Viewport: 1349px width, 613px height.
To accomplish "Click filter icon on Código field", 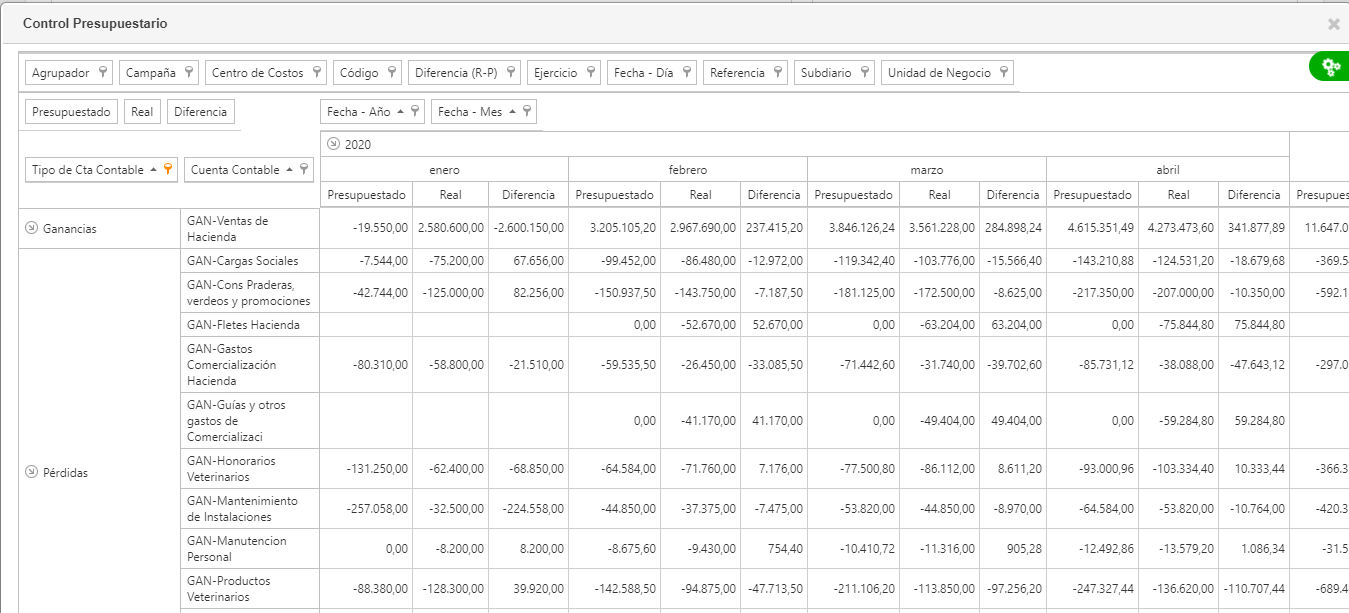I will 392,72.
